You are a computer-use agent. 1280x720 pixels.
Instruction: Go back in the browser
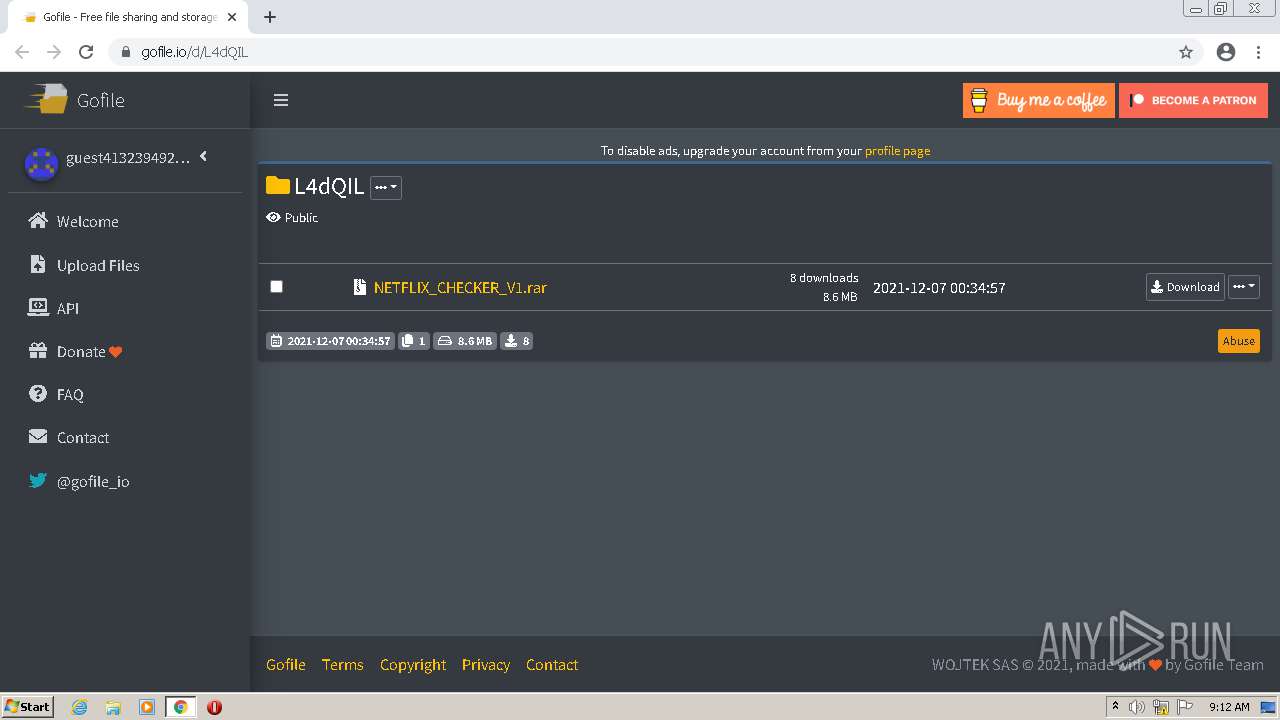click(22, 52)
